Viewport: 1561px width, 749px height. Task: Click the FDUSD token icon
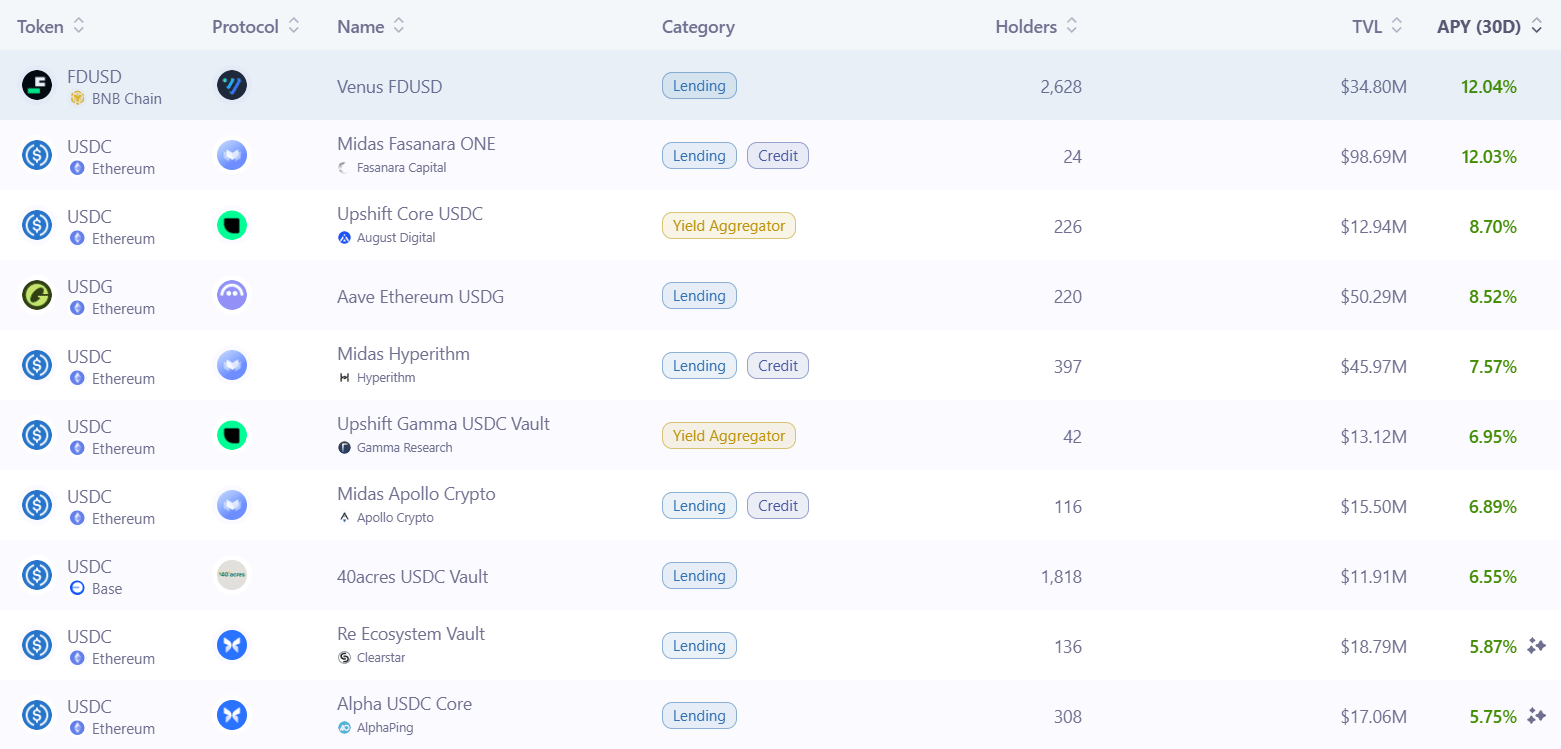point(37,85)
